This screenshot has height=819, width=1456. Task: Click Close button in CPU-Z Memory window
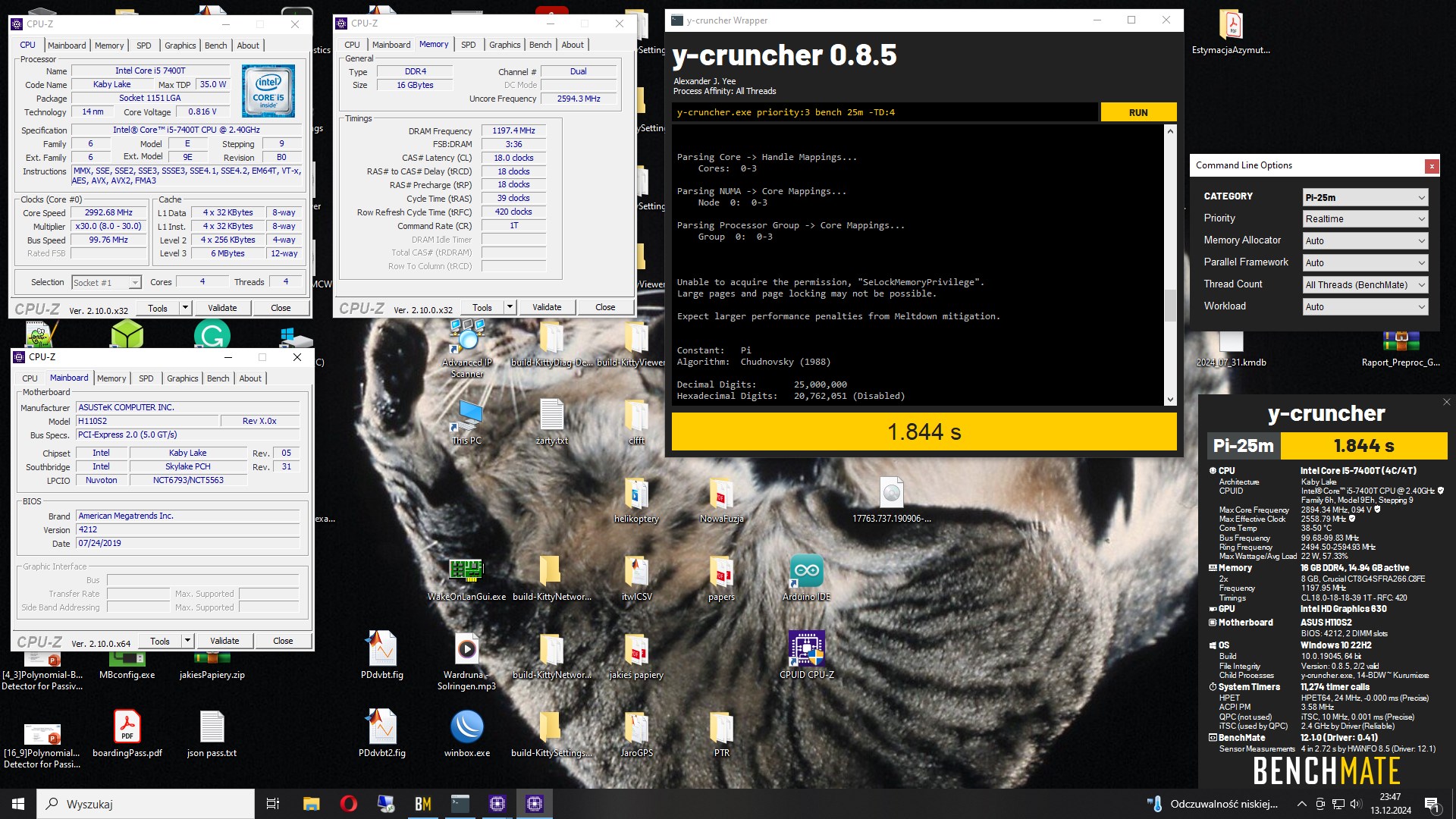click(605, 307)
